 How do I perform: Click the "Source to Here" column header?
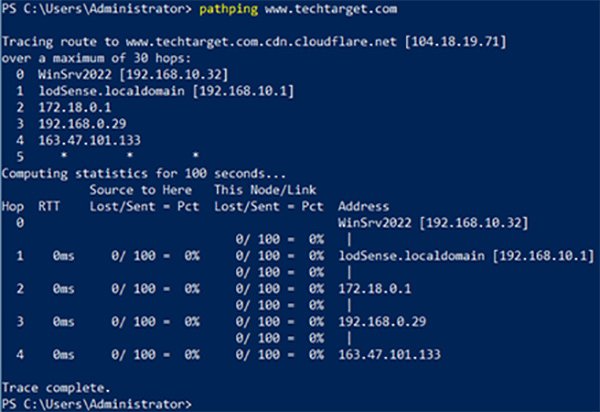point(136,191)
